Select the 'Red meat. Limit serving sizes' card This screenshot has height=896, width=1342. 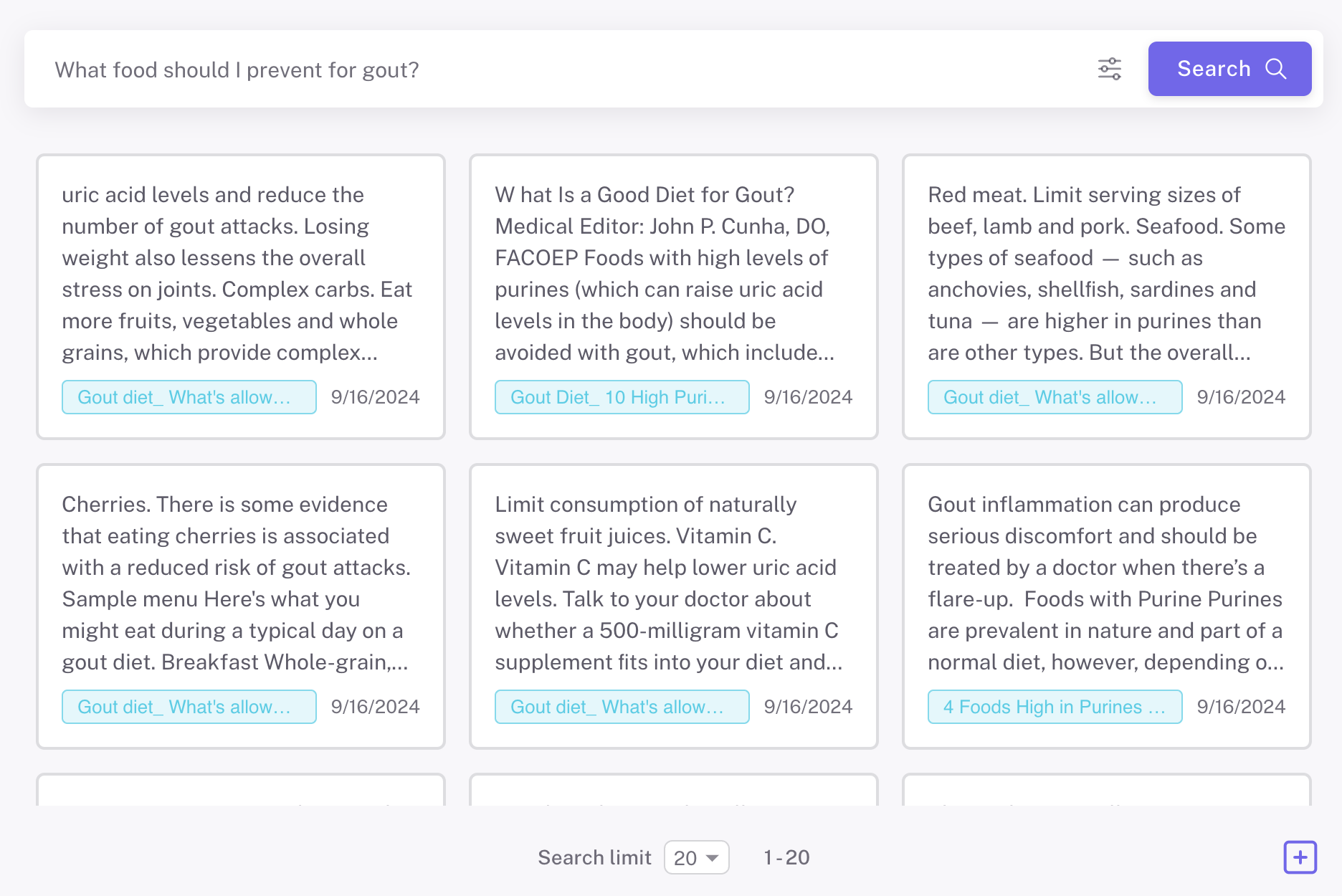(1106, 274)
